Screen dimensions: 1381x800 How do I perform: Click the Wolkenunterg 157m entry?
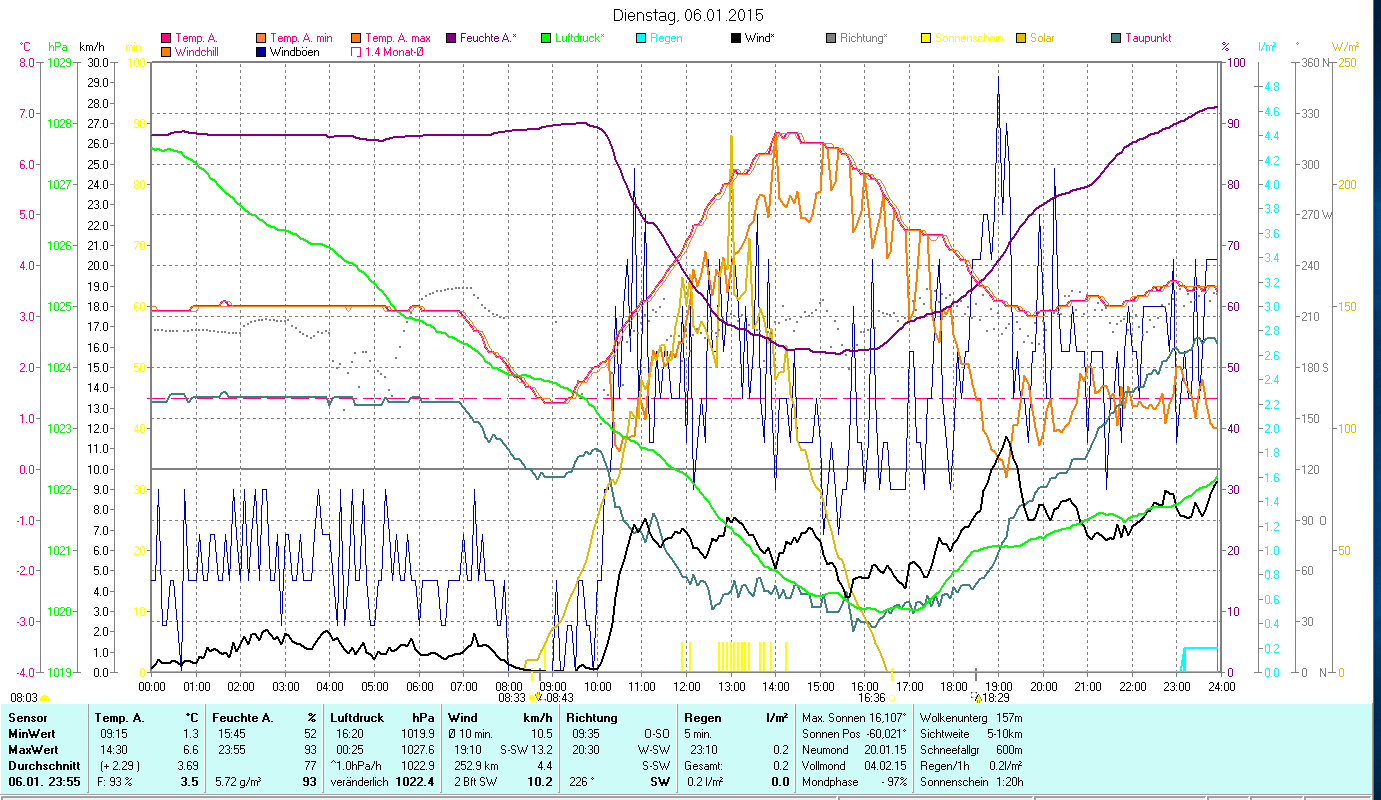[x=969, y=718]
